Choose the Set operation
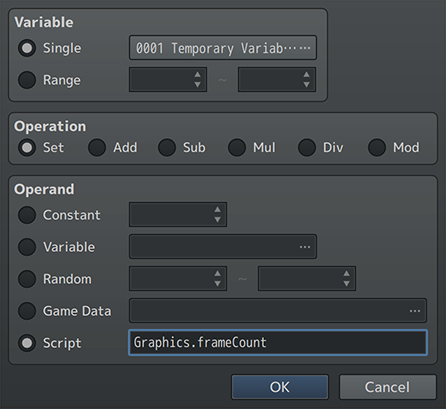 tap(27, 147)
